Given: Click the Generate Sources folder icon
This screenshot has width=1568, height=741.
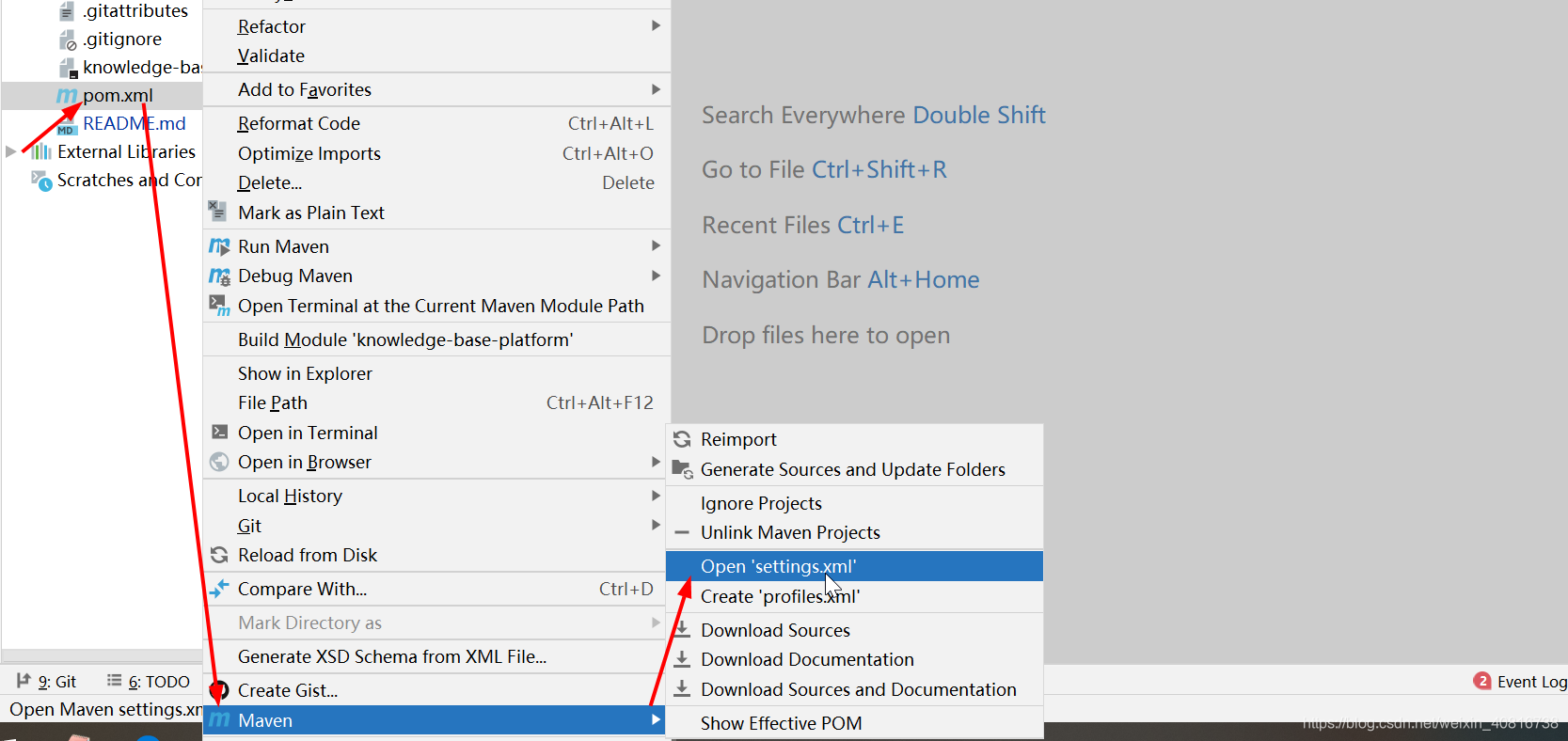Looking at the screenshot, I should pos(682,469).
